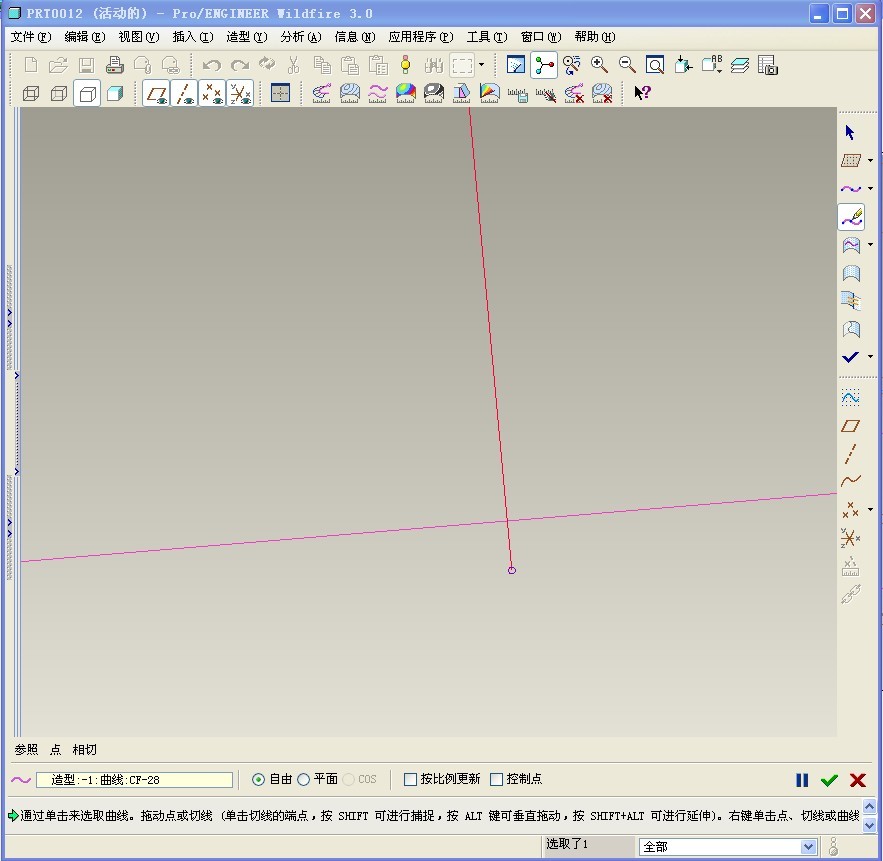The width and height of the screenshot is (883, 861).
Task: Open the shaded curvature analysis icon
Action: tap(405, 93)
